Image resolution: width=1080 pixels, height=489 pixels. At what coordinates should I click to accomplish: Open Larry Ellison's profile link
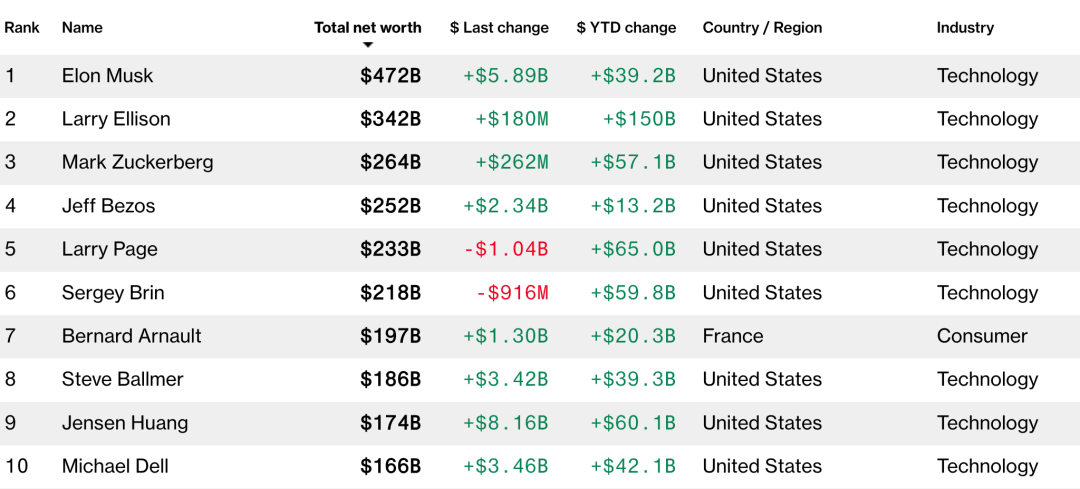pos(116,119)
